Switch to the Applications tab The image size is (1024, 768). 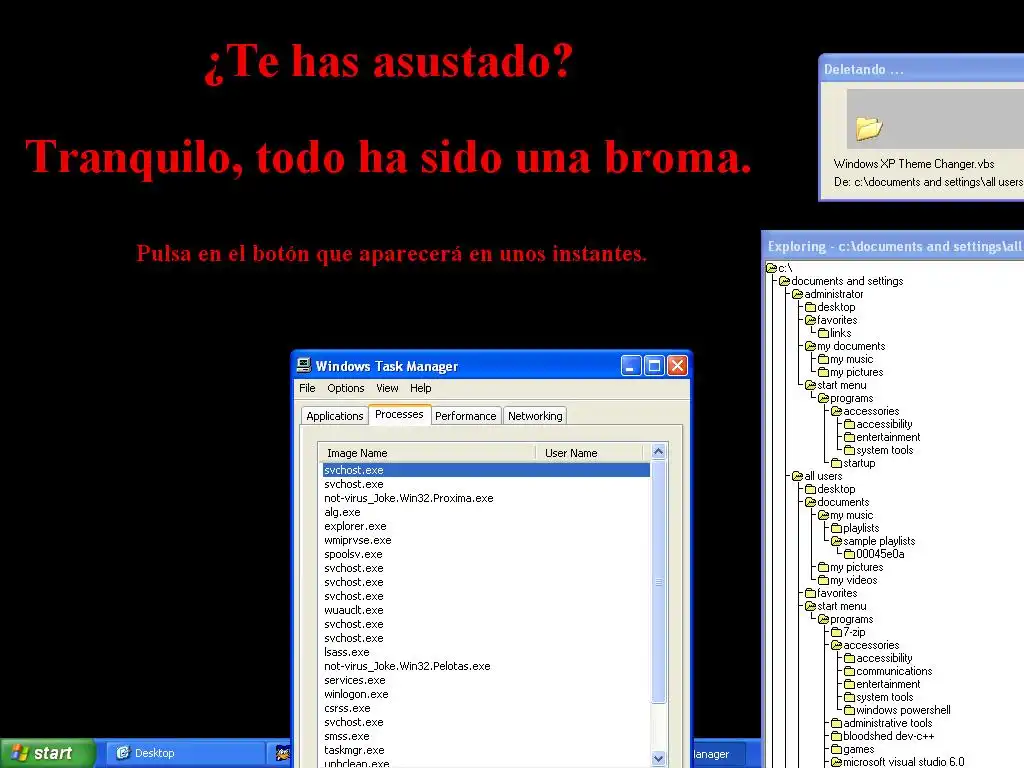pos(334,416)
